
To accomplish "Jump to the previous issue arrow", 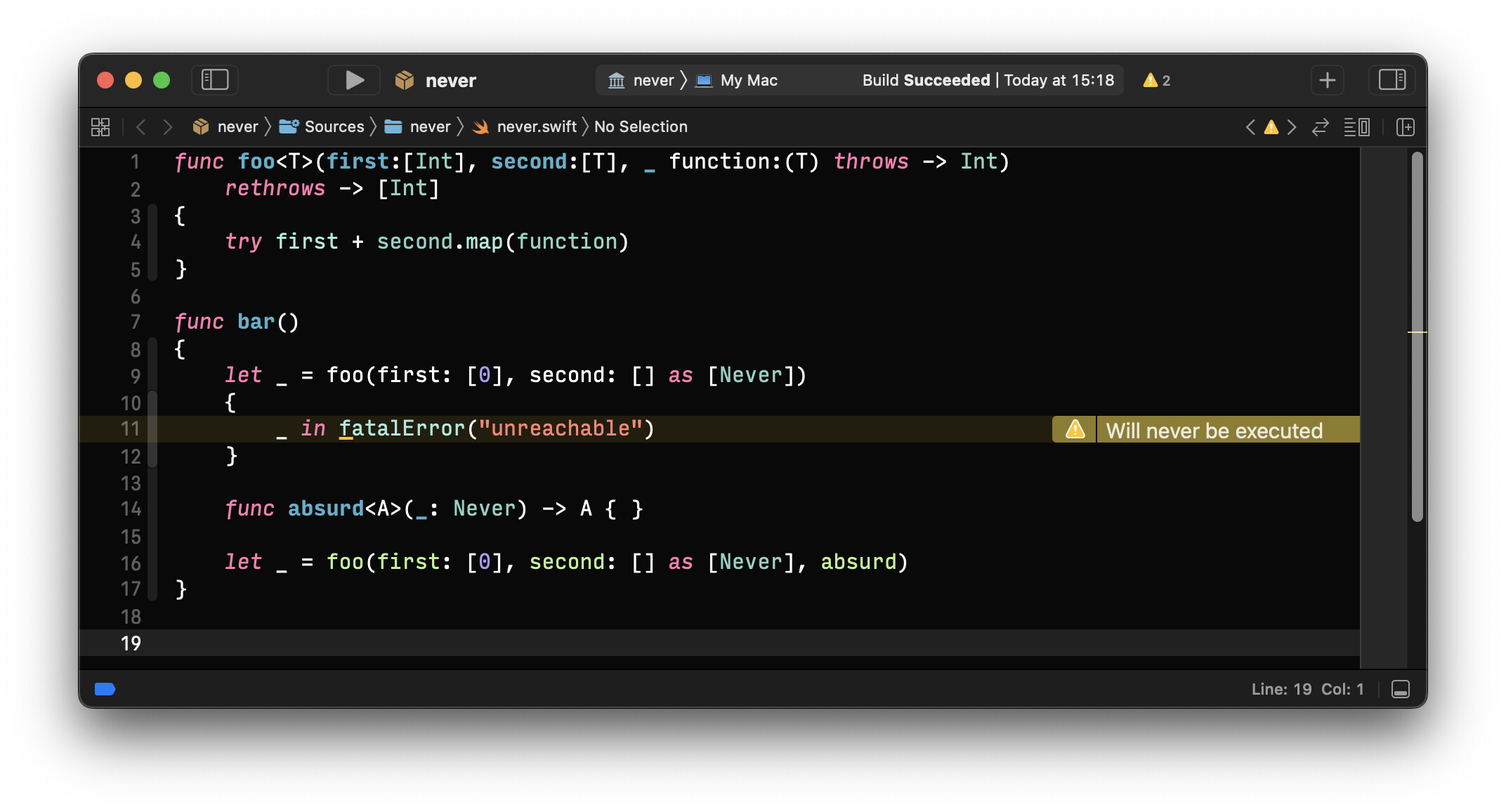I will pos(1250,127).
